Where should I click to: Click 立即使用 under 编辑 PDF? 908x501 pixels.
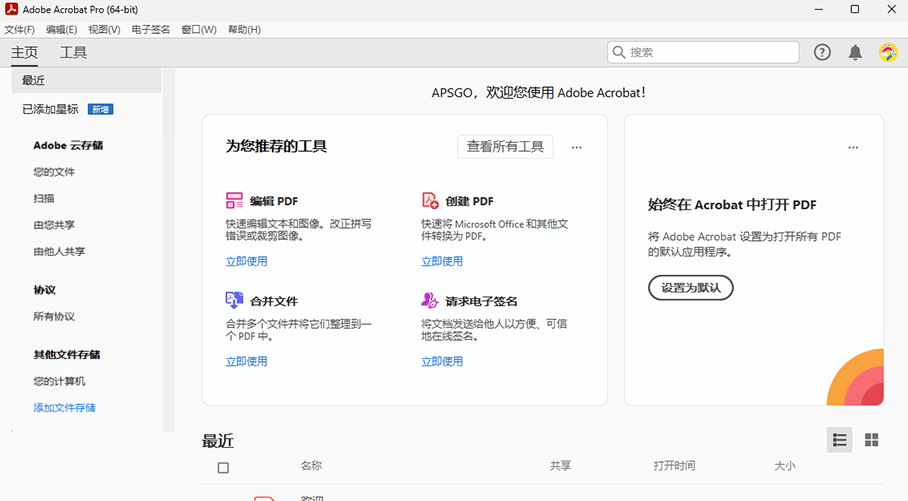(246, 261)
